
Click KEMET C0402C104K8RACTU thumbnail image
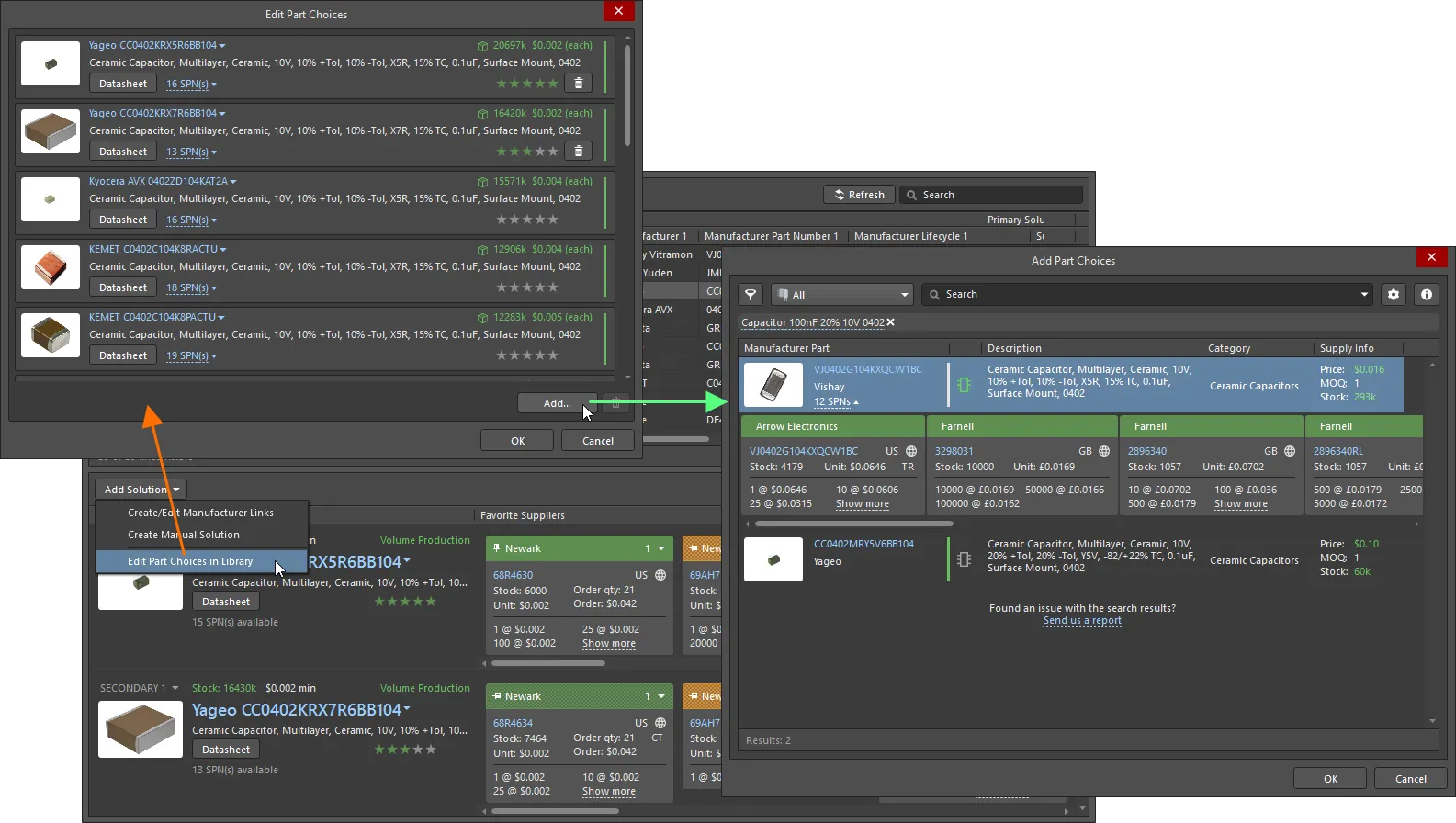pos(51,267)
